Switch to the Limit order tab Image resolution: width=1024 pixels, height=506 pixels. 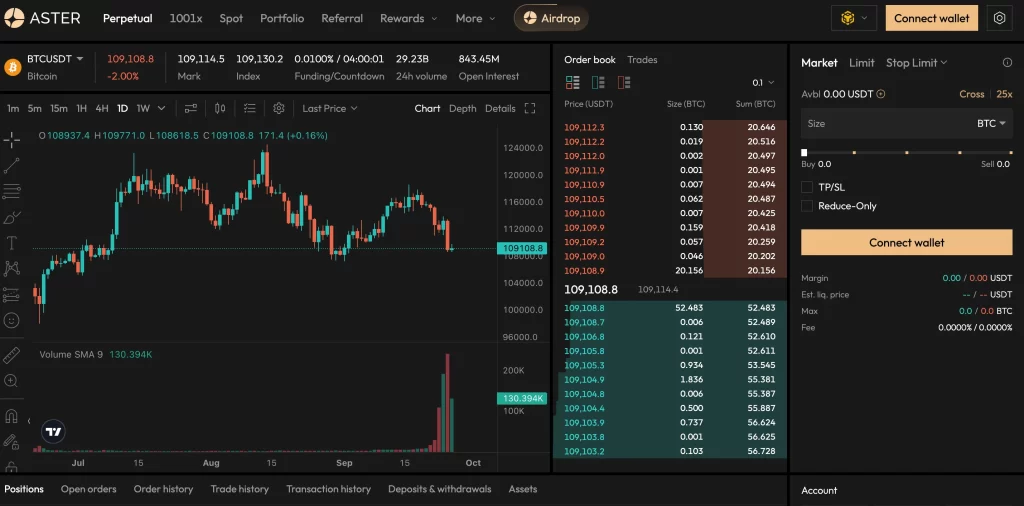click(x=861, y=63)
